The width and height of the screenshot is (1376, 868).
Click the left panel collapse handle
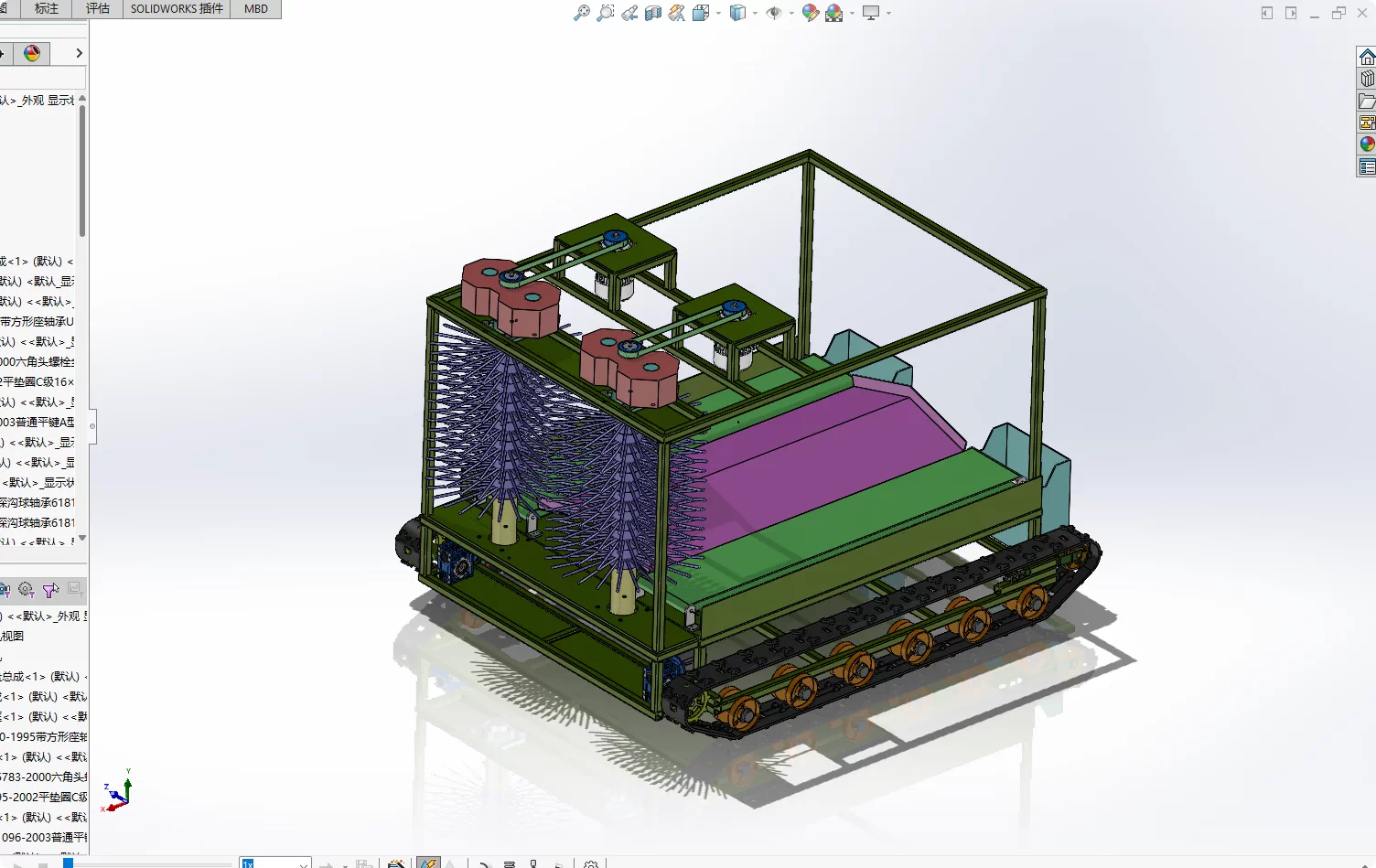[x=92, y=426]
